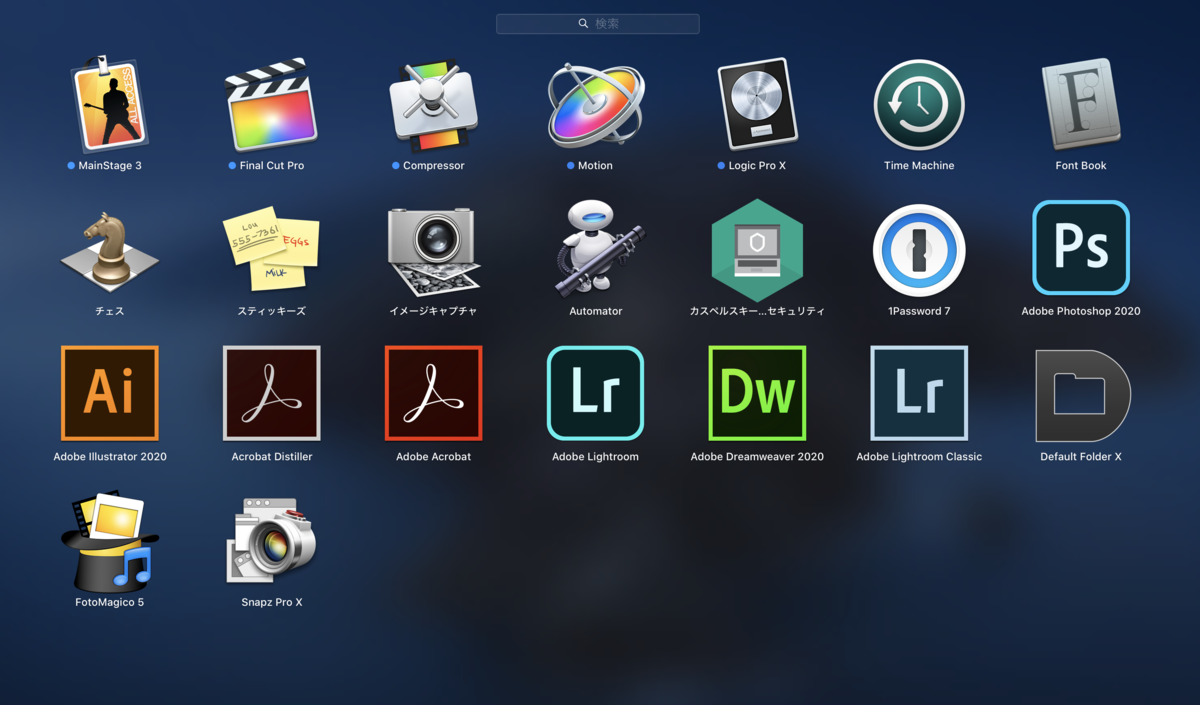Screen dimensions: 1200x705
Task: Launch the 1Password 7 icon
Action: coord(919,251)
